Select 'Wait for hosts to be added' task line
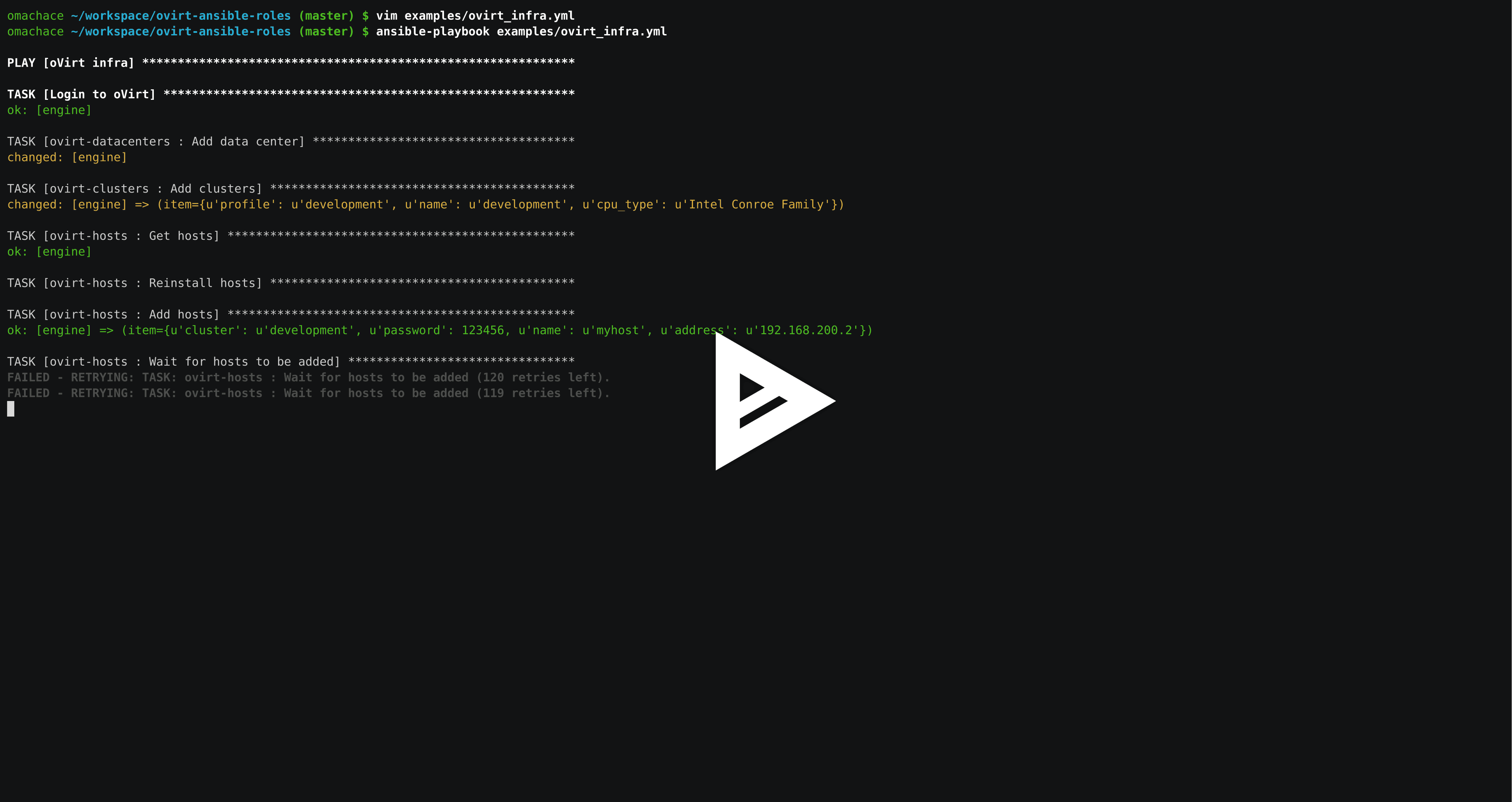 pyautogui.click(x=291, y=362)
